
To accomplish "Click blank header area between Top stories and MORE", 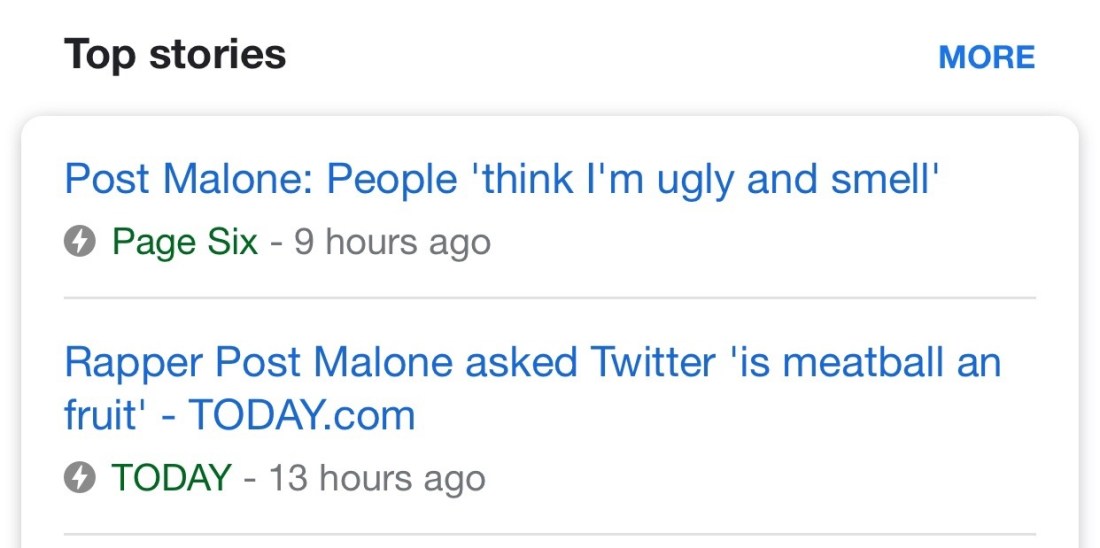I will click(610, 57).
